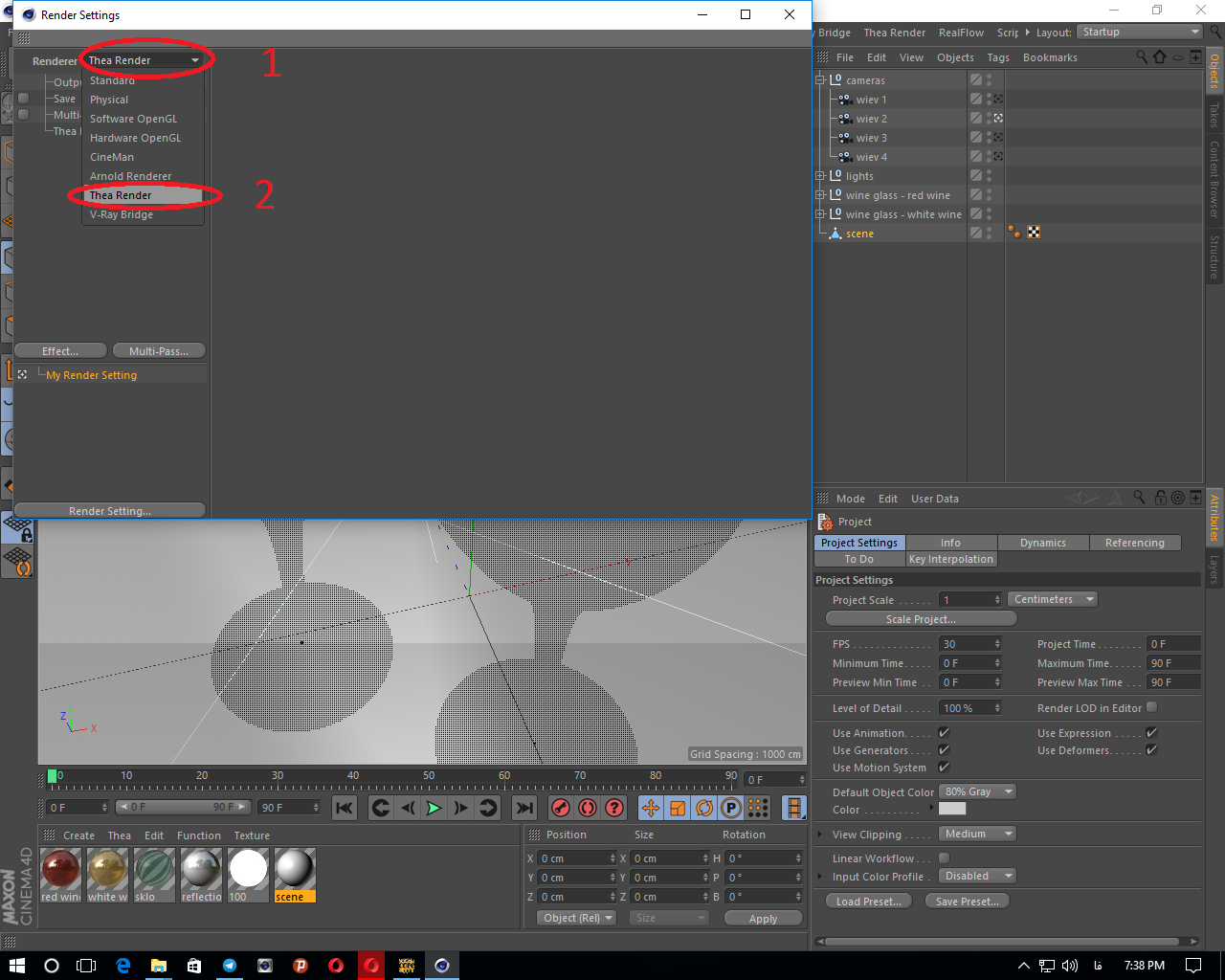Open Telegram in the taskbar

coord(230,966)
